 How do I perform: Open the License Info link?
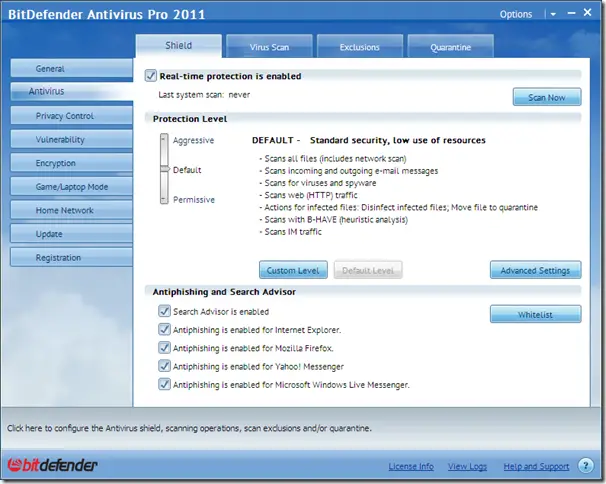click(411, 466)
